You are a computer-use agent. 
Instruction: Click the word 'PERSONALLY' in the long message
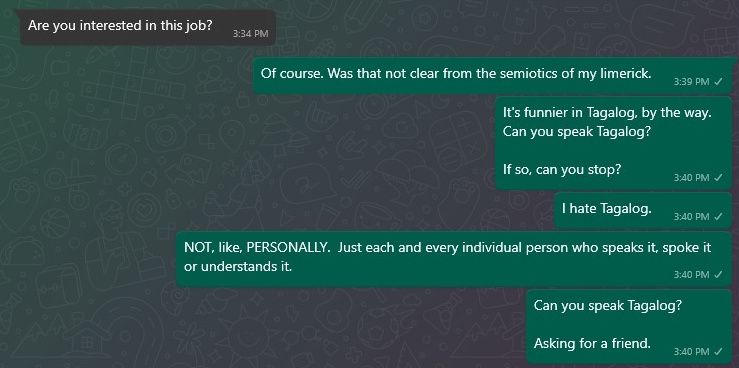288,248
